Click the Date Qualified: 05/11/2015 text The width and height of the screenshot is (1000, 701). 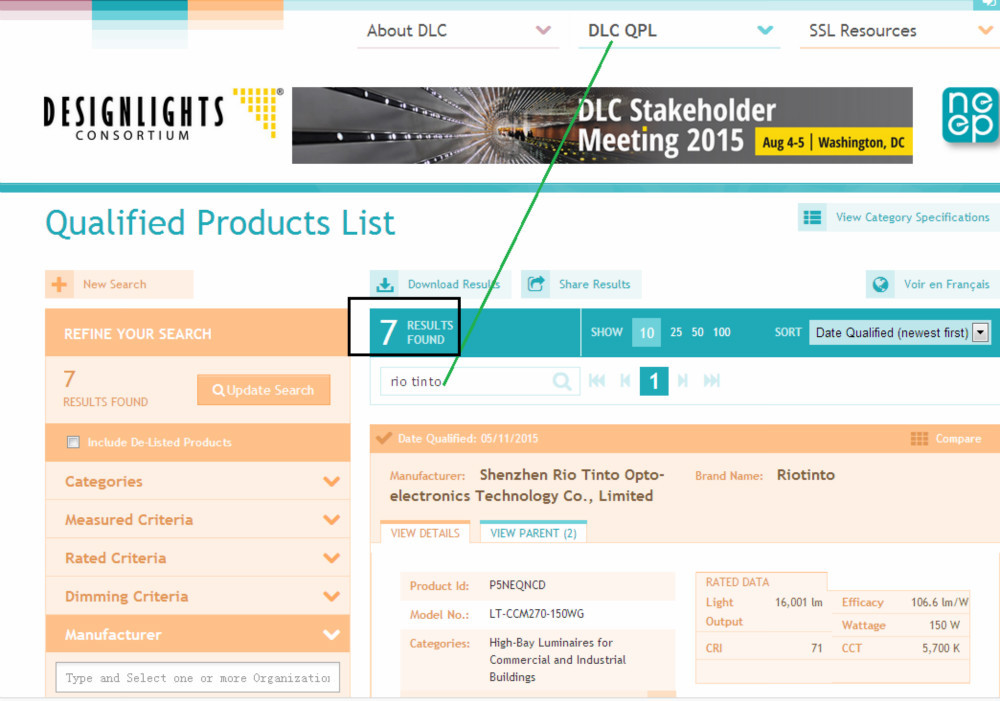[467, 439]
